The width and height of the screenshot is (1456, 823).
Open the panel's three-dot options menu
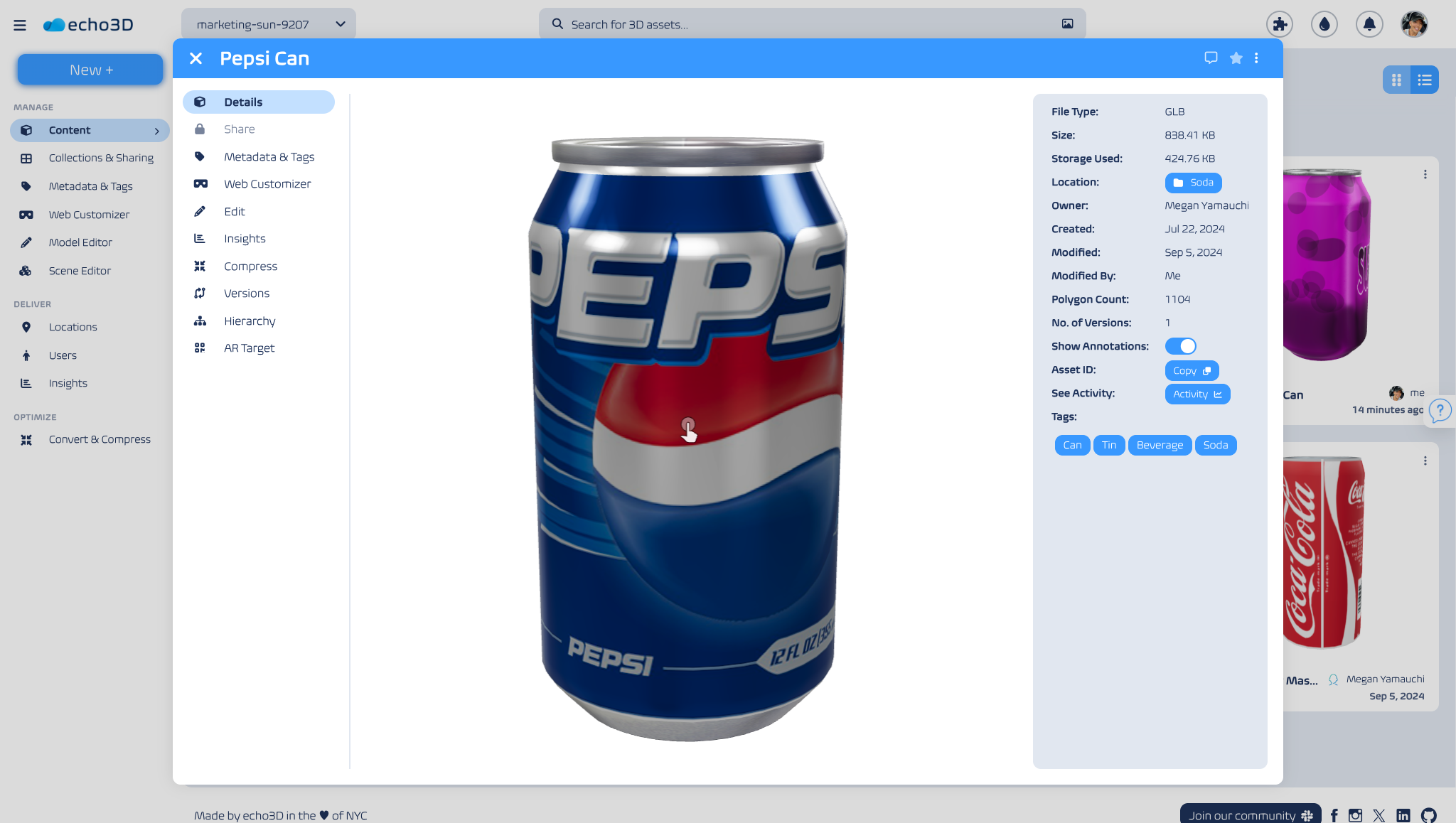[1256, 58]
